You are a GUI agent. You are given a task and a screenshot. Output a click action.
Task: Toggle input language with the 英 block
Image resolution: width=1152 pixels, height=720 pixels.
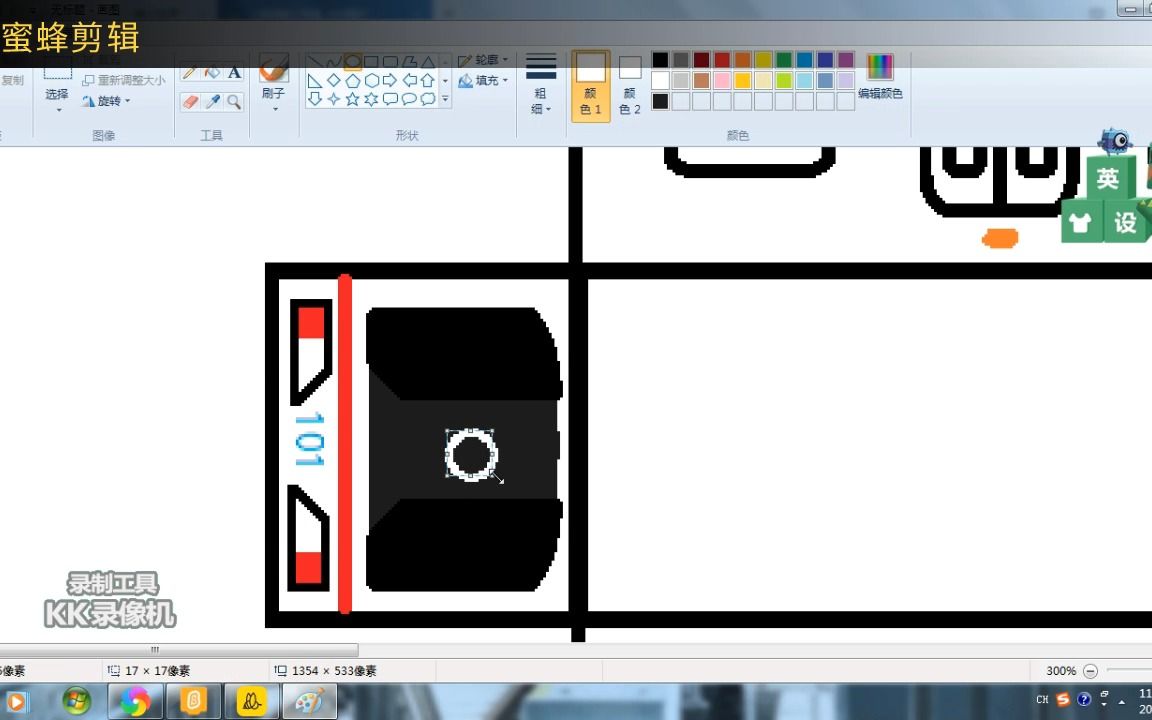pyautogui.click(x=1107, y=179)
